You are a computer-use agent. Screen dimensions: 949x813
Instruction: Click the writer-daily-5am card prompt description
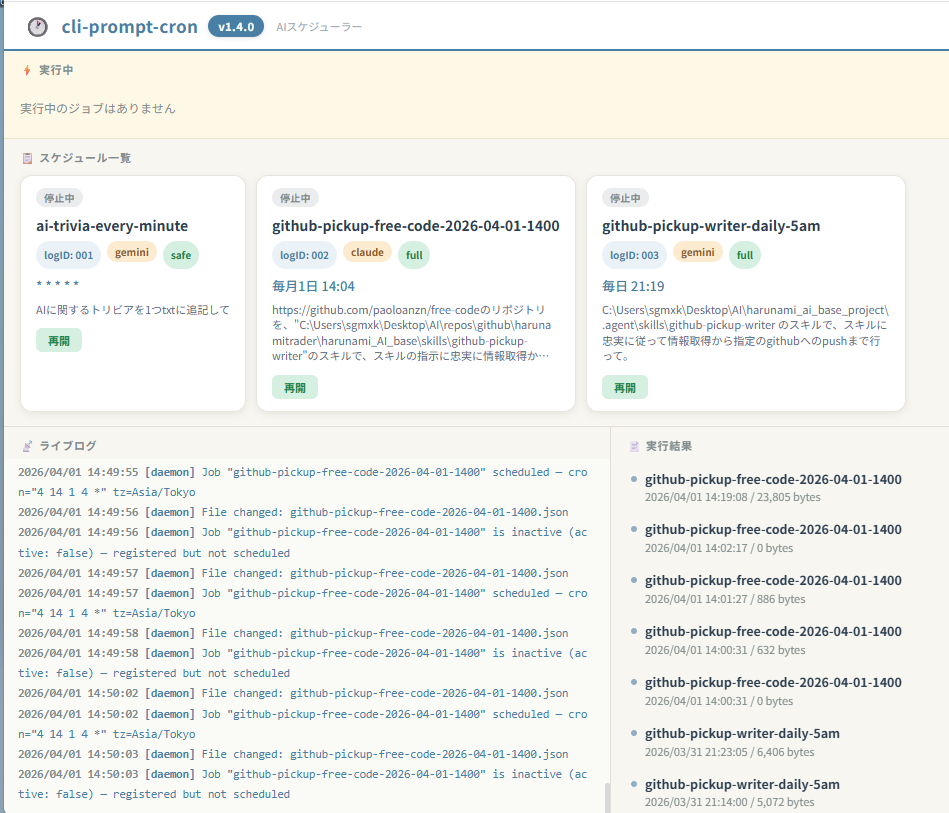tap(745, 333)
